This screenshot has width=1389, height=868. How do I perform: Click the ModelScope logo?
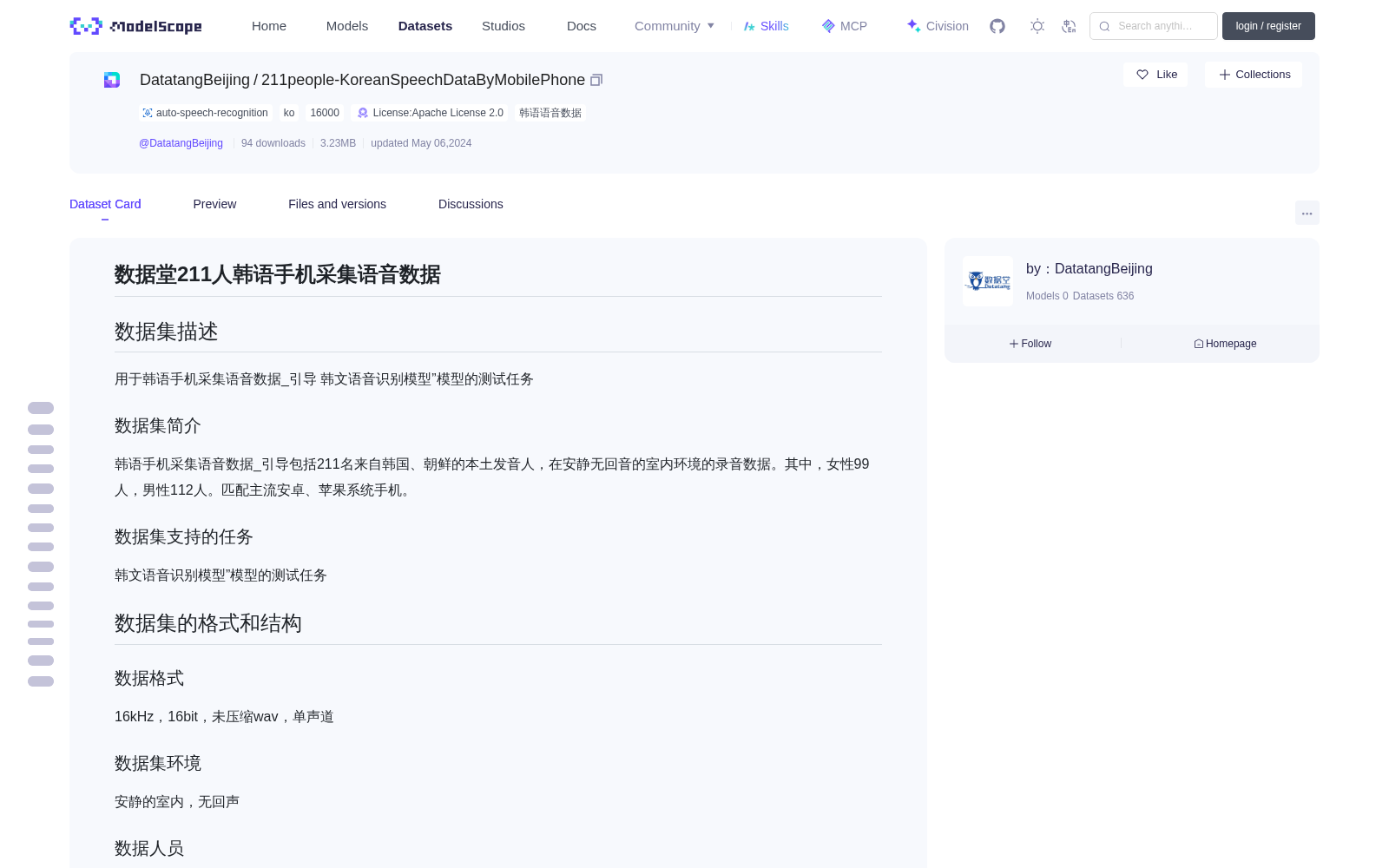pos(135,26)
